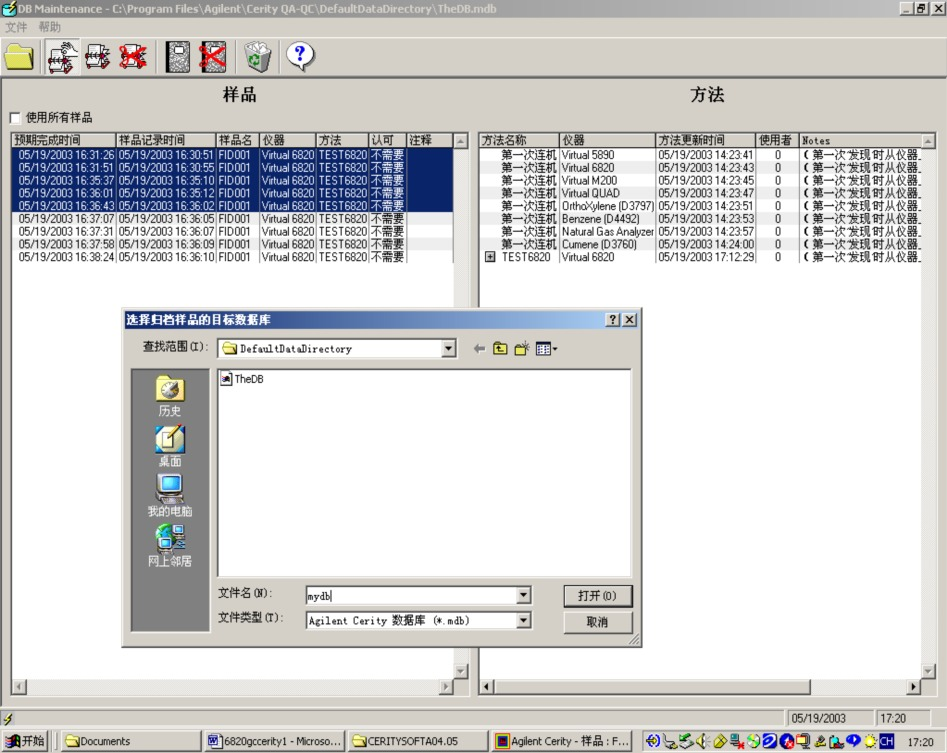Click the yellow sun tray icon
This screenshot has height=753, width=947.
click(870, 741)
